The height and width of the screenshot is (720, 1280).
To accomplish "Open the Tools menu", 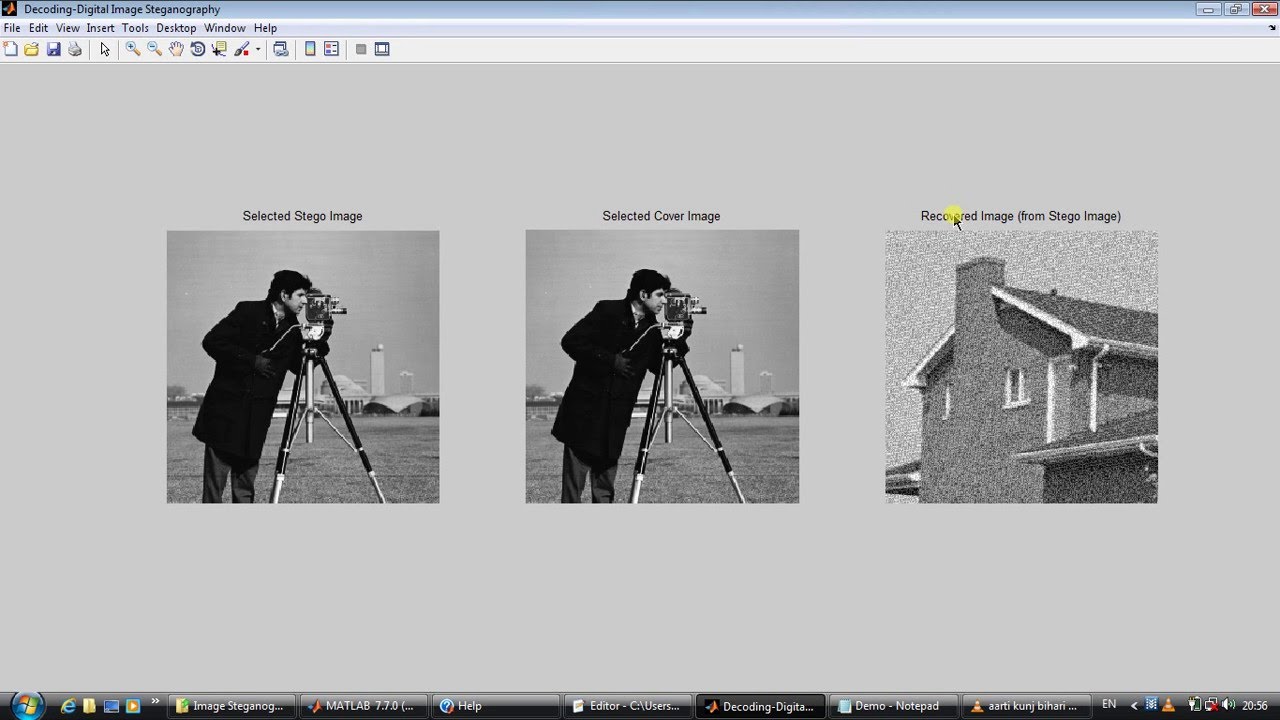I will coord(135,28).
